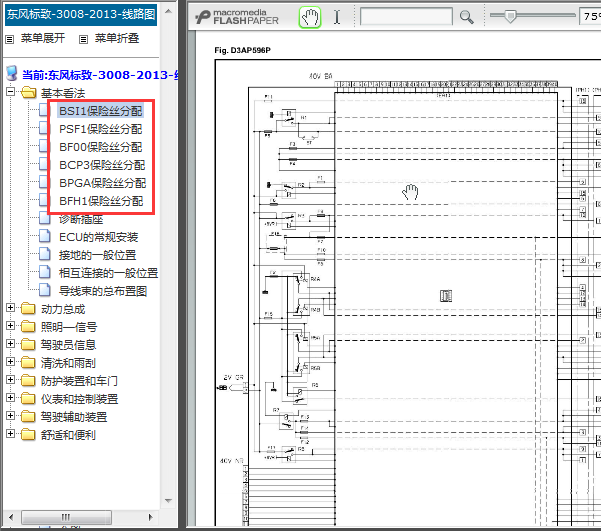This screenshot has height=531, width=601.
Task: Click the search magnifier icon
Action: pos(466,17)
